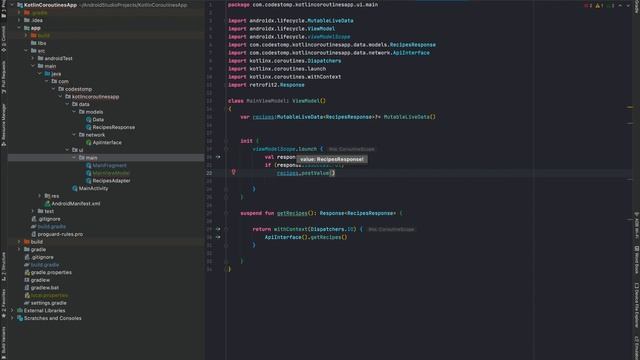Image resolution: width=640 pixels, height=360 pixels.
Task: Click the gradle.properties file icon
Action: tap(27, 272)
